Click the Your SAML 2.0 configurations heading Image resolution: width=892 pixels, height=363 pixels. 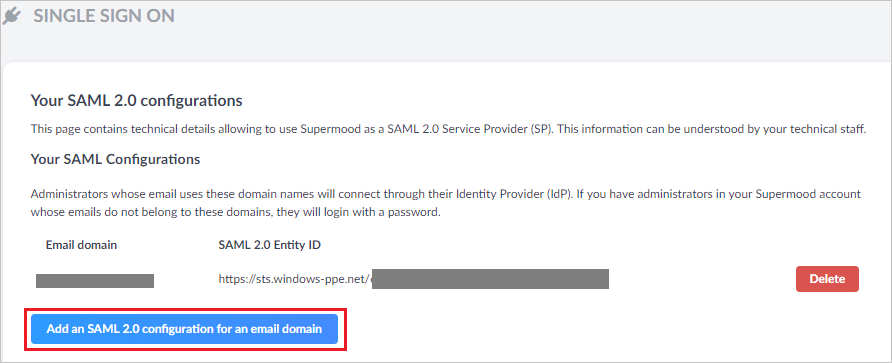click(x=137, y=101)
